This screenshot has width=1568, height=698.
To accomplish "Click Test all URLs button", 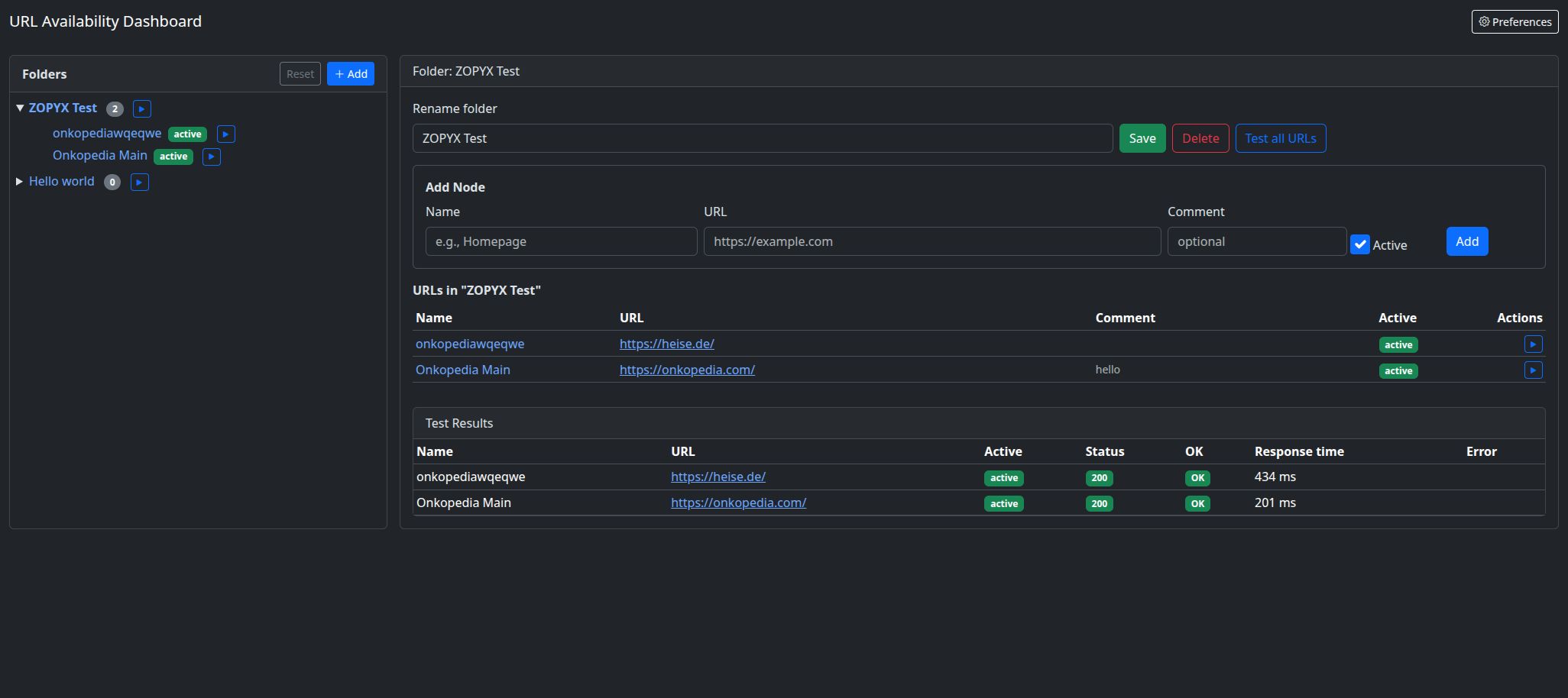I will 1280,138.
